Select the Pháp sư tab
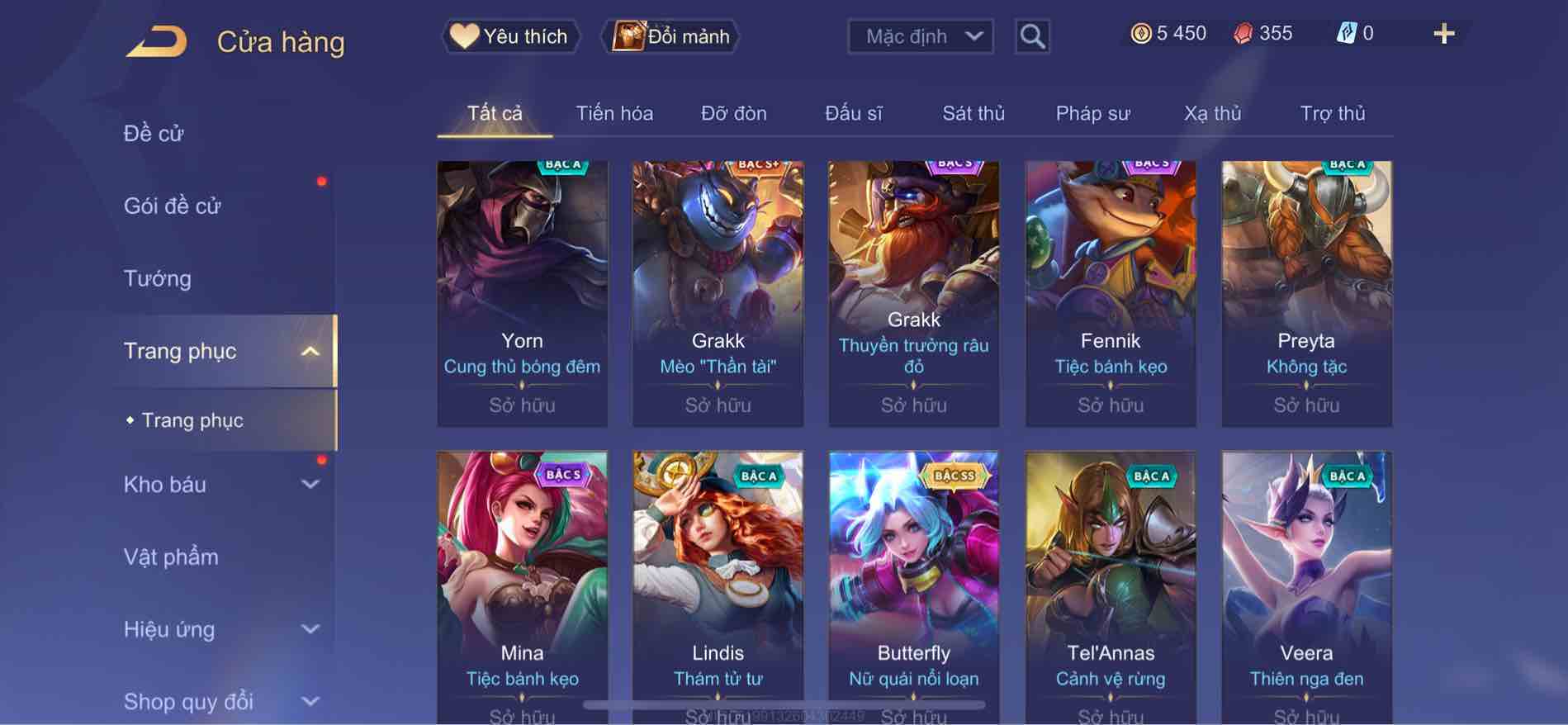 click(x=1092, y=113)
